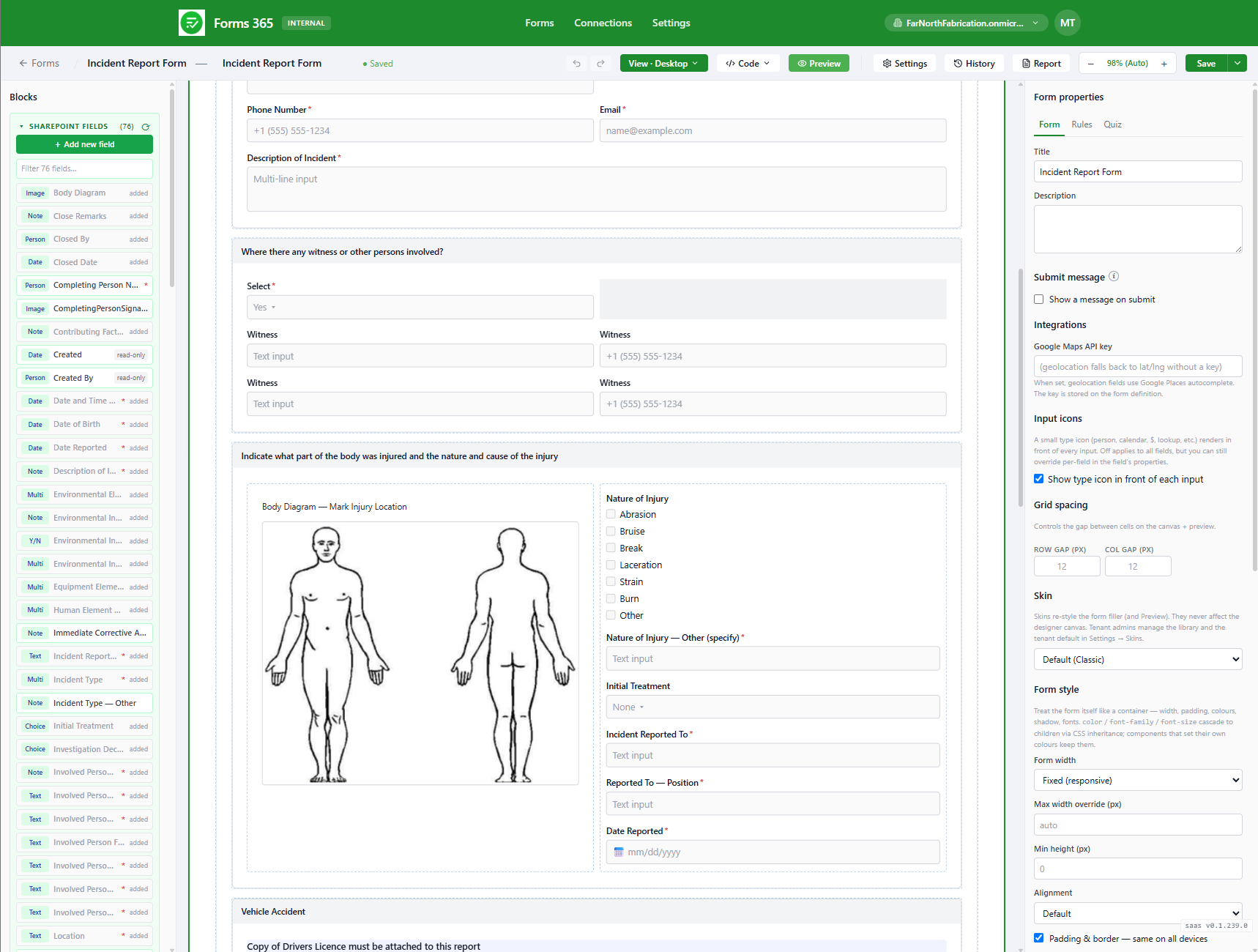Click the Description of Incident multi-line input
This screenshot has width=1258, height=952.
[596, 189]
